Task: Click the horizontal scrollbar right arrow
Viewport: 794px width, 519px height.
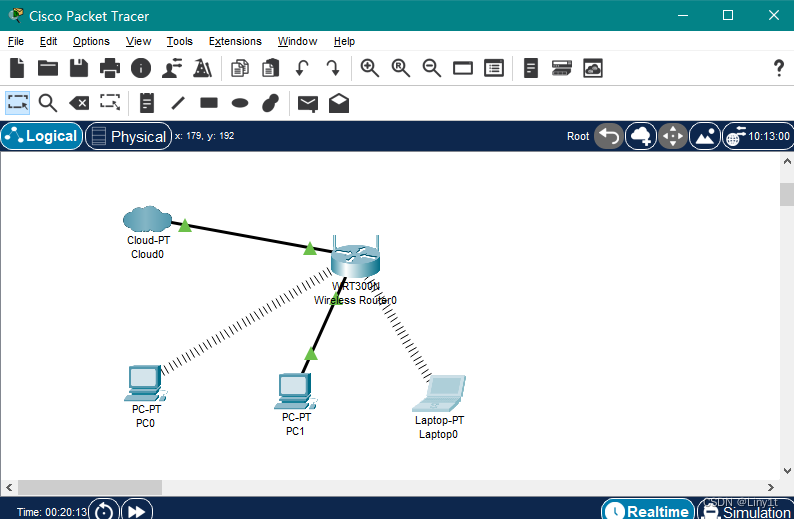Action: [771, 488]
